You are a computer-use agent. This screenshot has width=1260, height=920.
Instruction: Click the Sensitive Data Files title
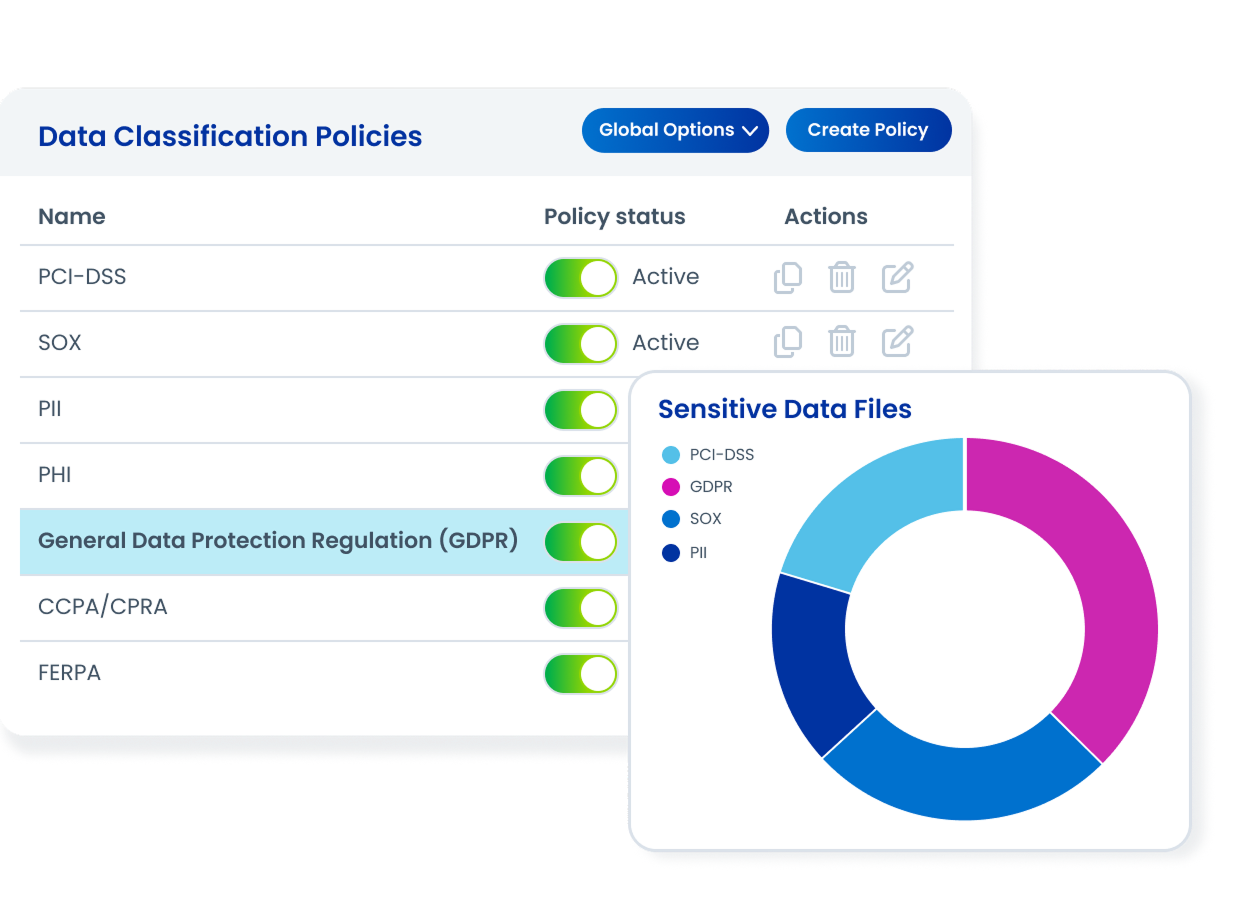(785, 409)
